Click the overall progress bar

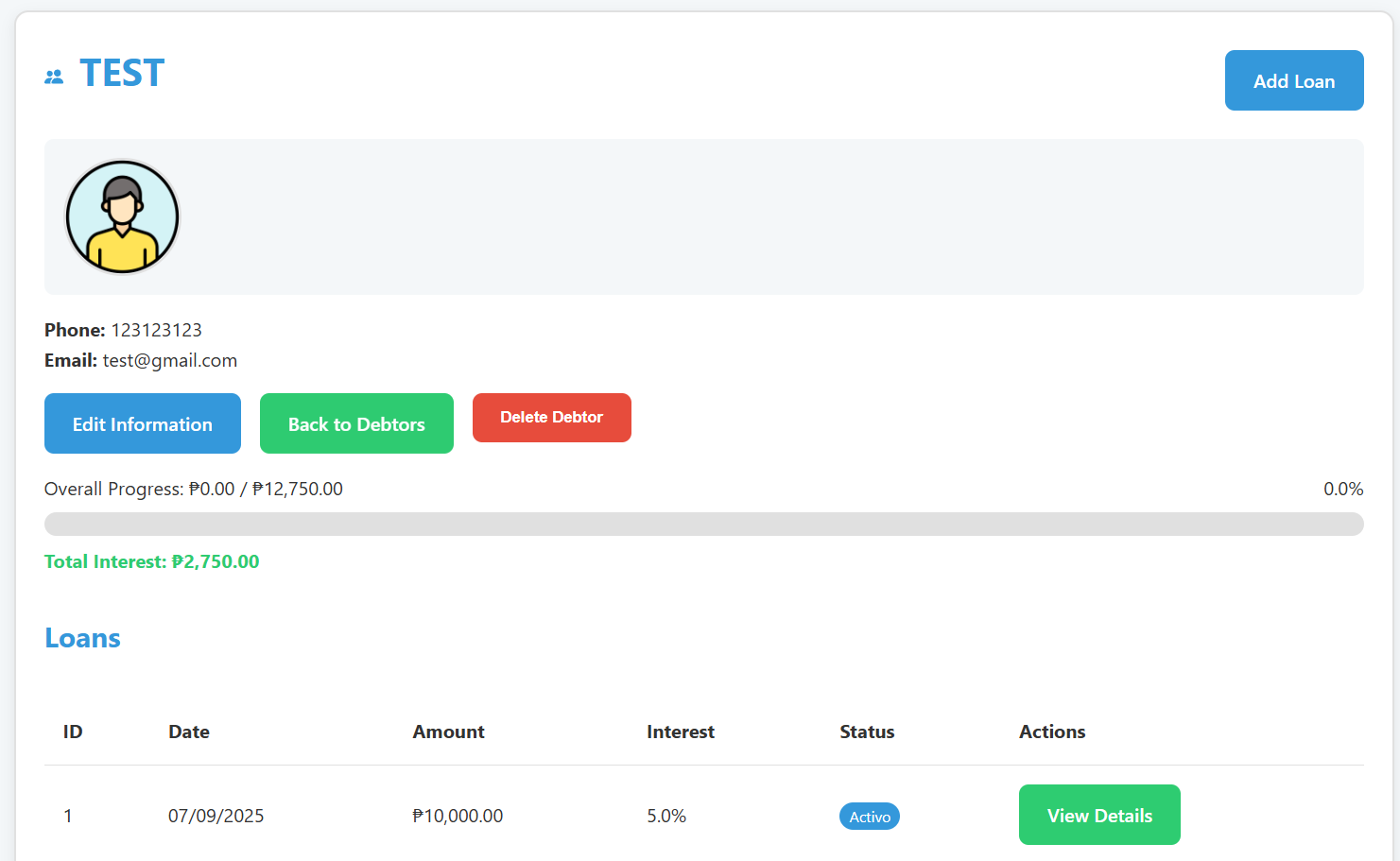pyautogui.click(x=704, y=524)
